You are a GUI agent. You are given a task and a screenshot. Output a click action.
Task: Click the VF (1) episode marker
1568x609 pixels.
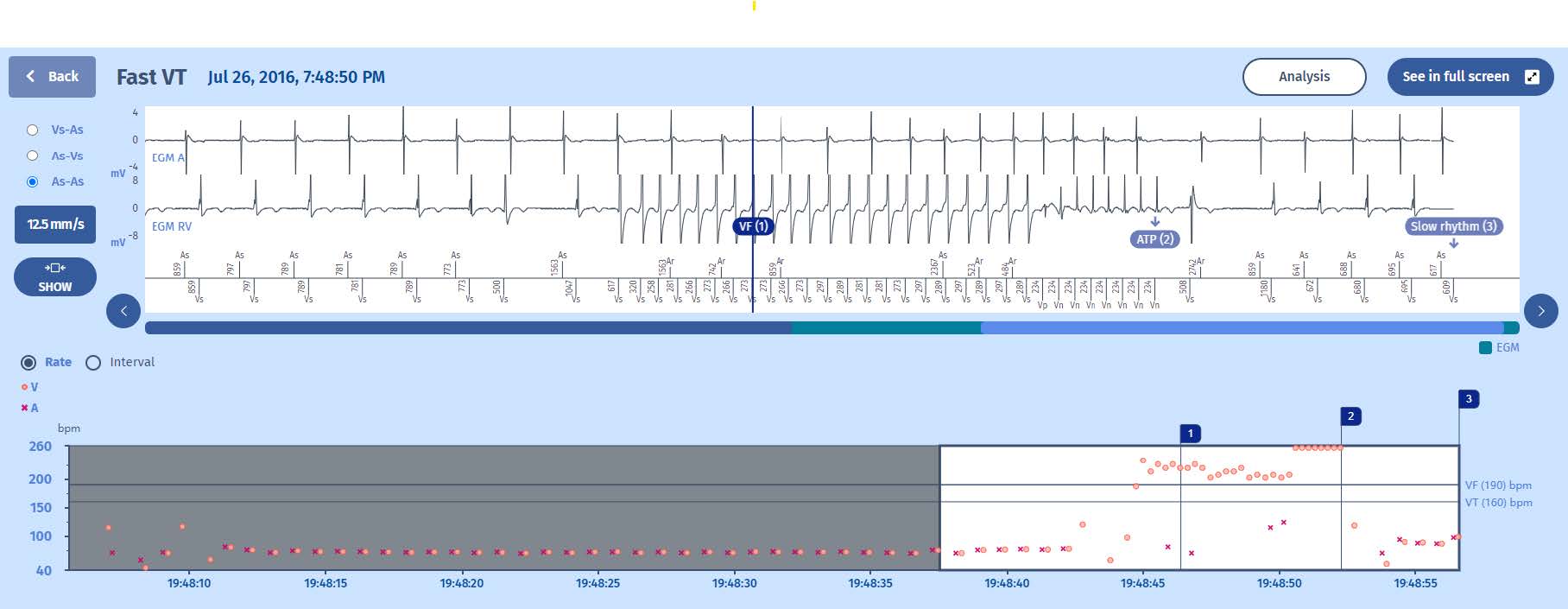pos(753,226)
